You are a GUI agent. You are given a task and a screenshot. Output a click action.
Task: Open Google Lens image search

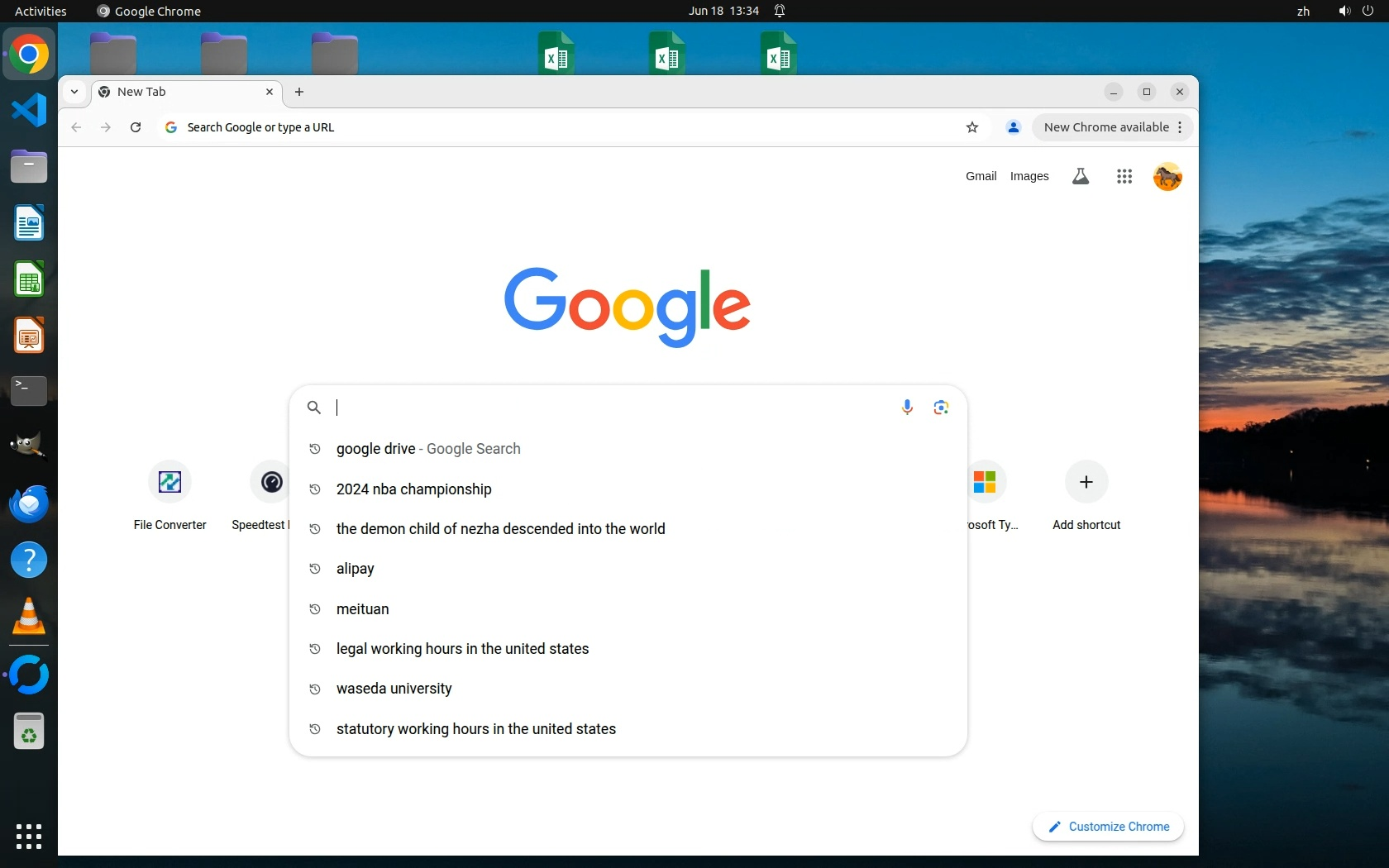coord(941,407)
